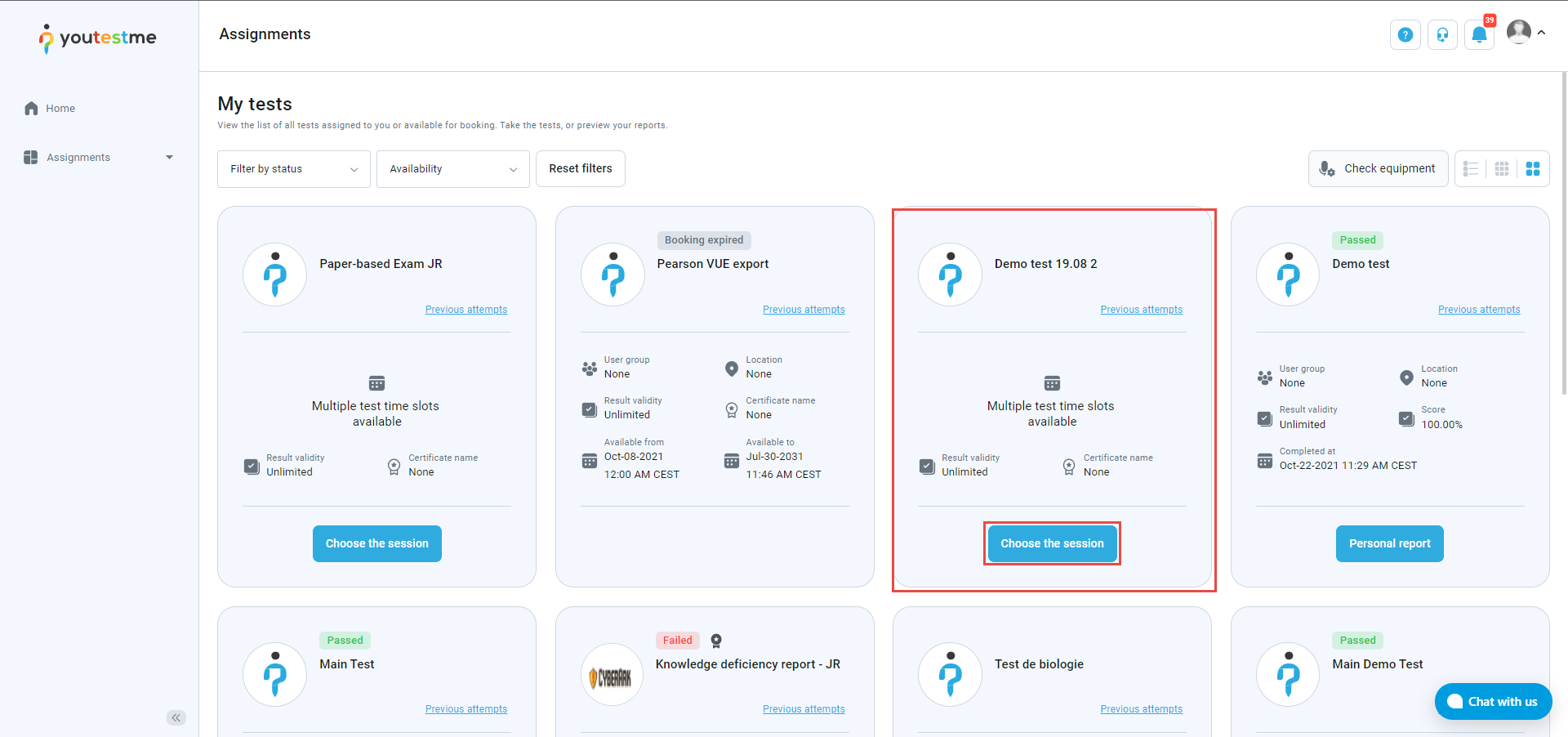The height and width of the screenshot is (737, 1568).
Task: Open the notifications bell
Action: point(1479,35)
